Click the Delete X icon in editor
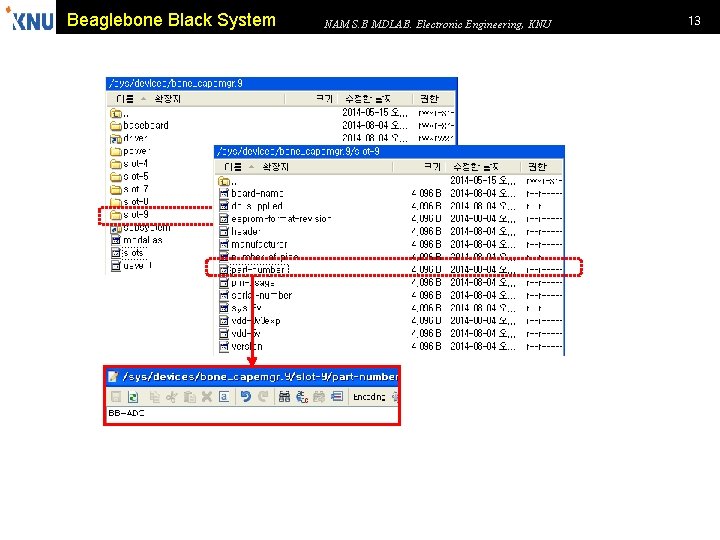This screenshot has height=540, width=720. pyautogui.click(x=207, y=397)
